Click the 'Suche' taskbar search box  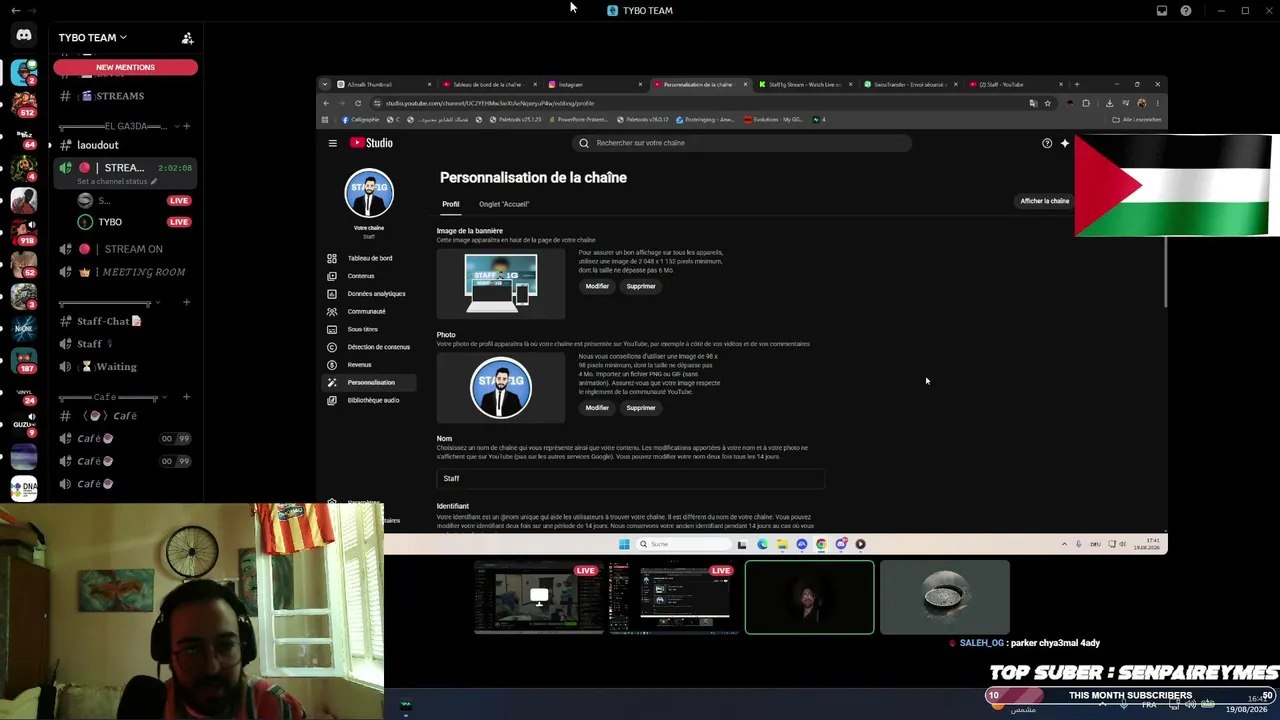click(x=684, y=544)
